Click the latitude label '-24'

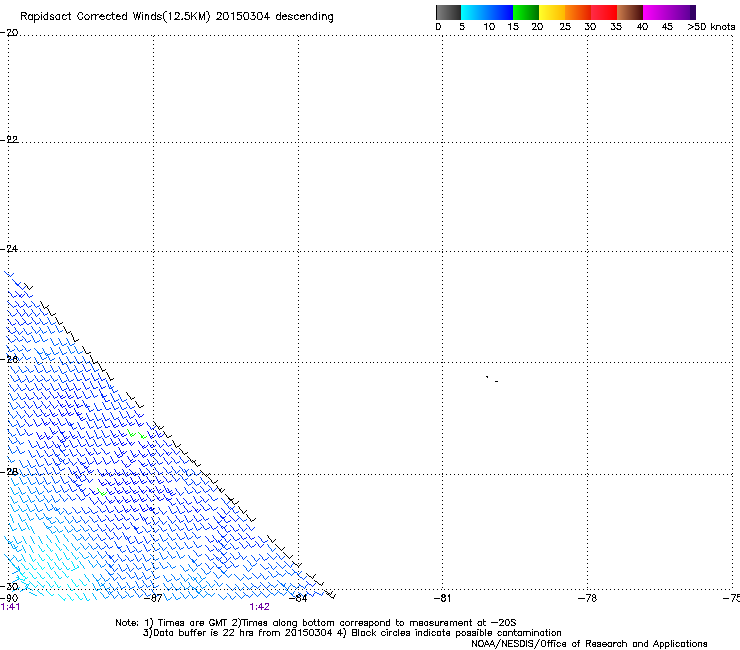click(9, 249)
